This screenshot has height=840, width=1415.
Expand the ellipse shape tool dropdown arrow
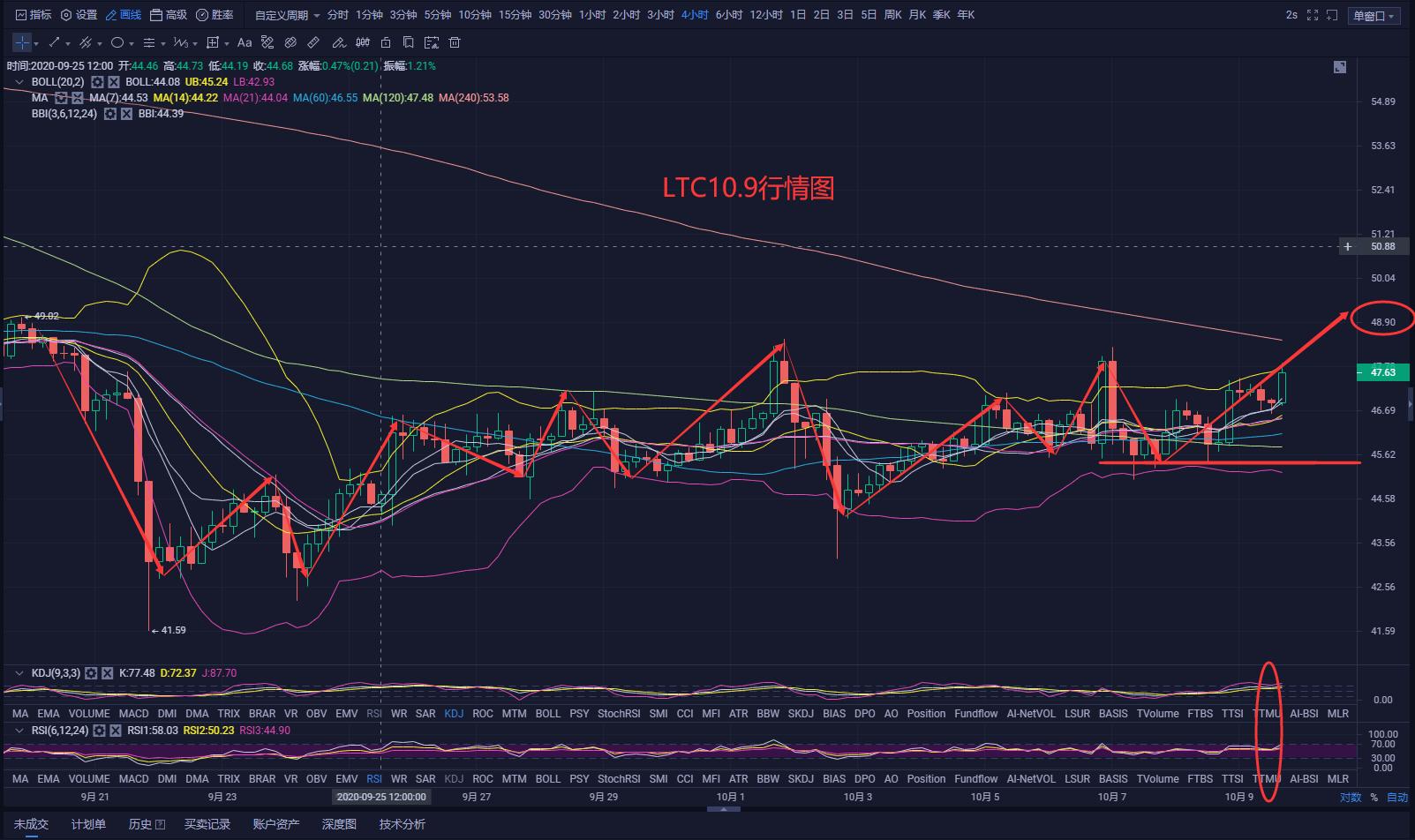pos(132,43)
